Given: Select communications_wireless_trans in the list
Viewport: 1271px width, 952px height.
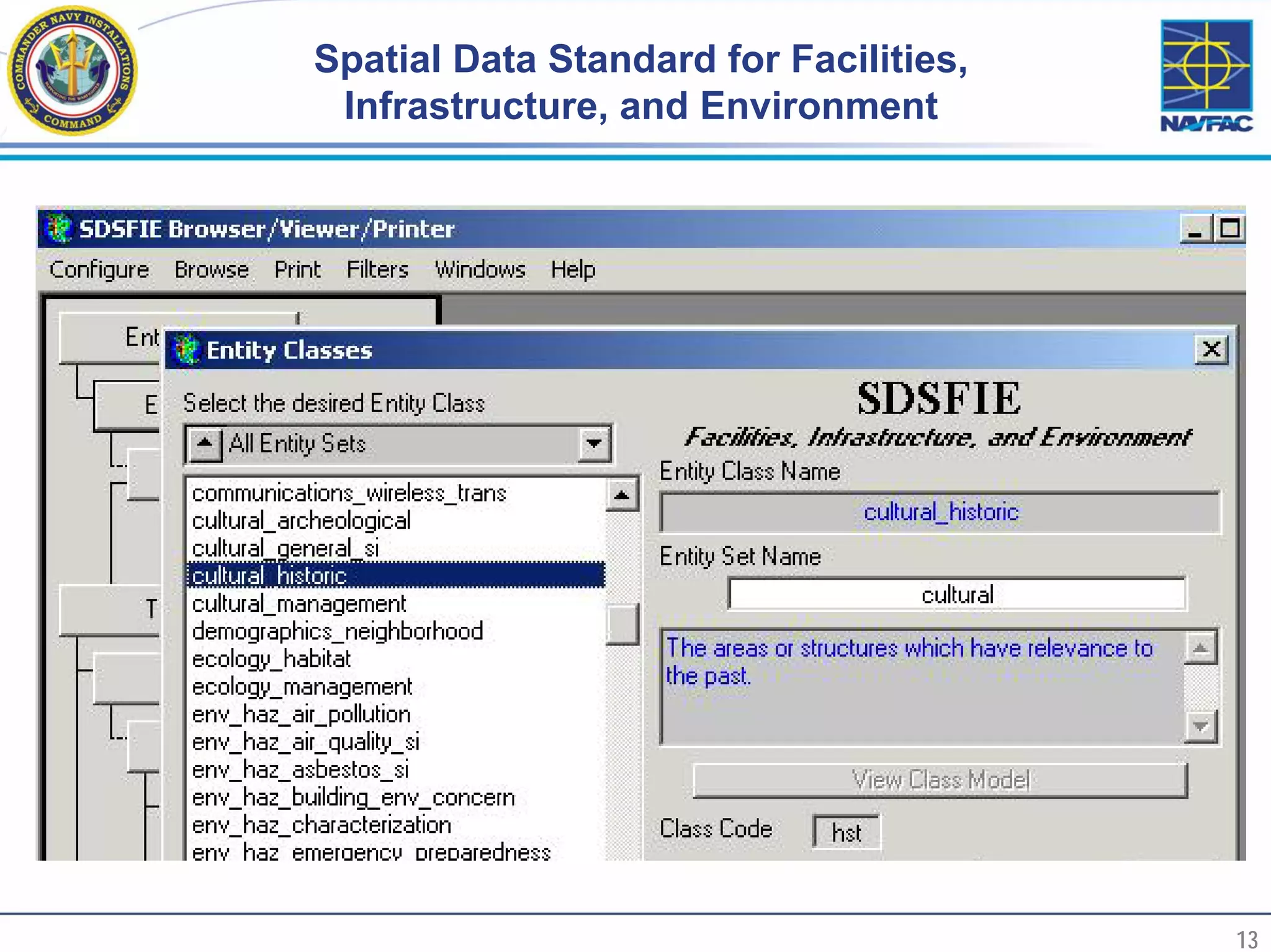Looking at the screenshot, I should coord(395,493).
